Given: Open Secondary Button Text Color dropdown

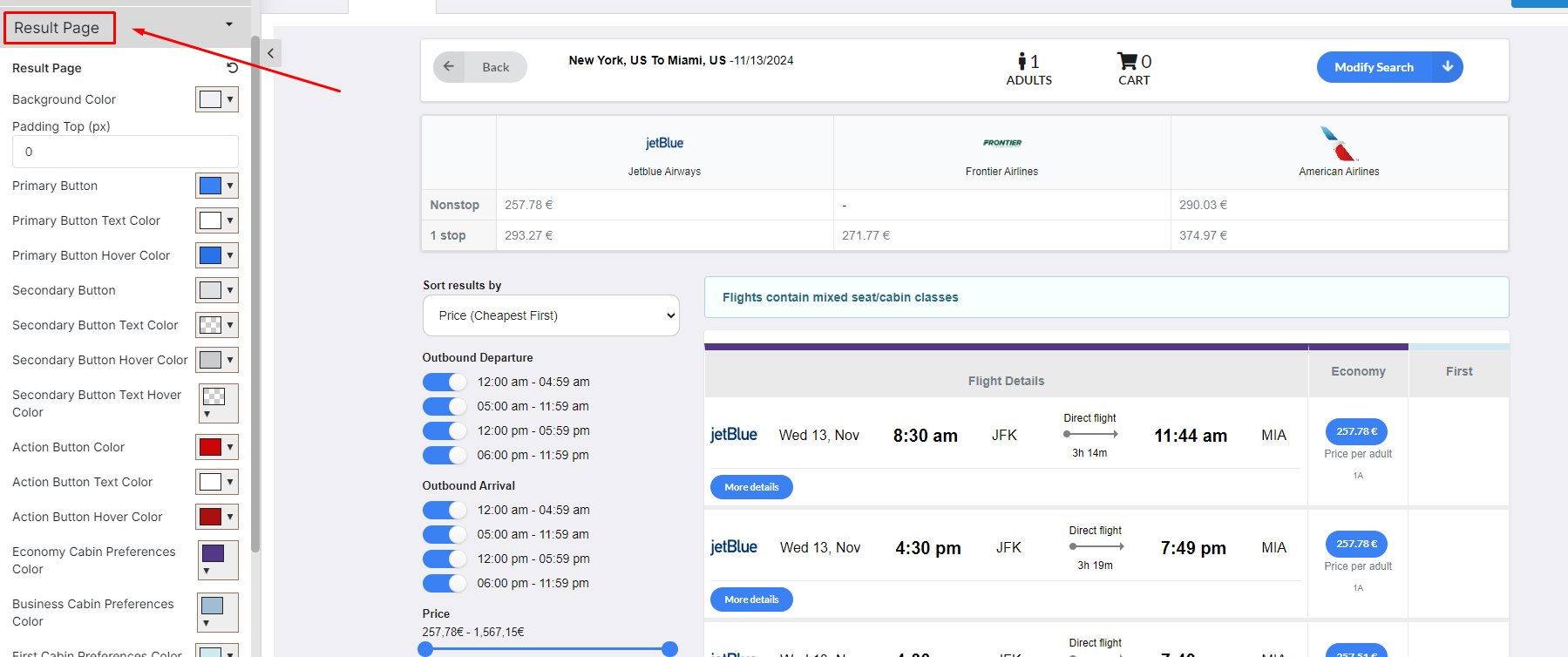Looking at the screenshot, I should [x=217, y=325].
